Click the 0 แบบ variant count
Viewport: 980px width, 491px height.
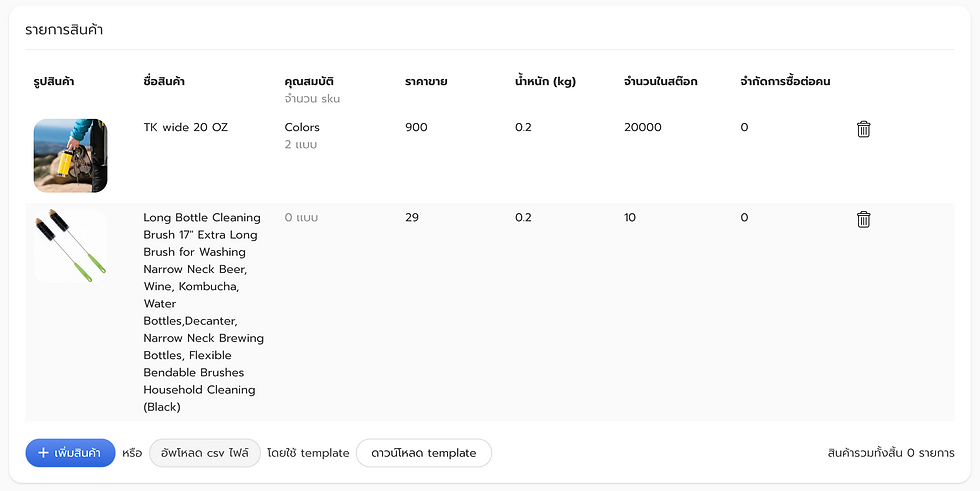pyautogui.click(x=301, y=217)
